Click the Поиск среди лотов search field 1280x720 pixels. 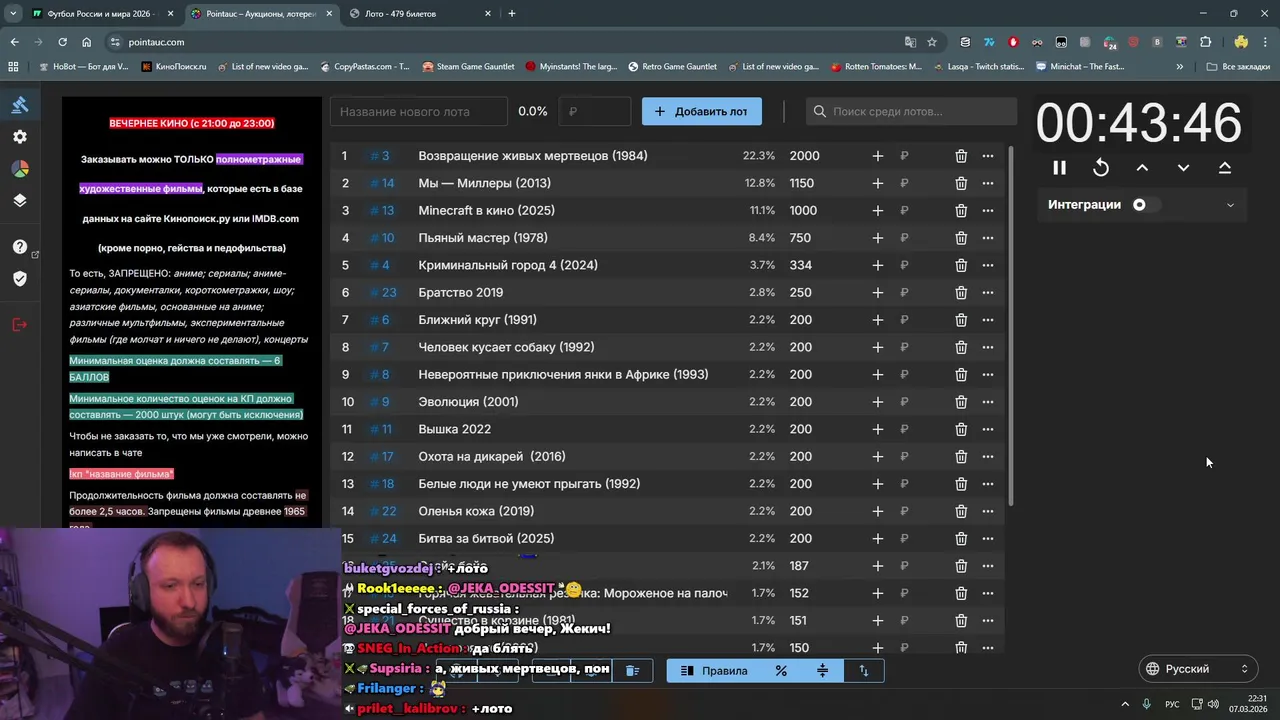click(909, 111)
